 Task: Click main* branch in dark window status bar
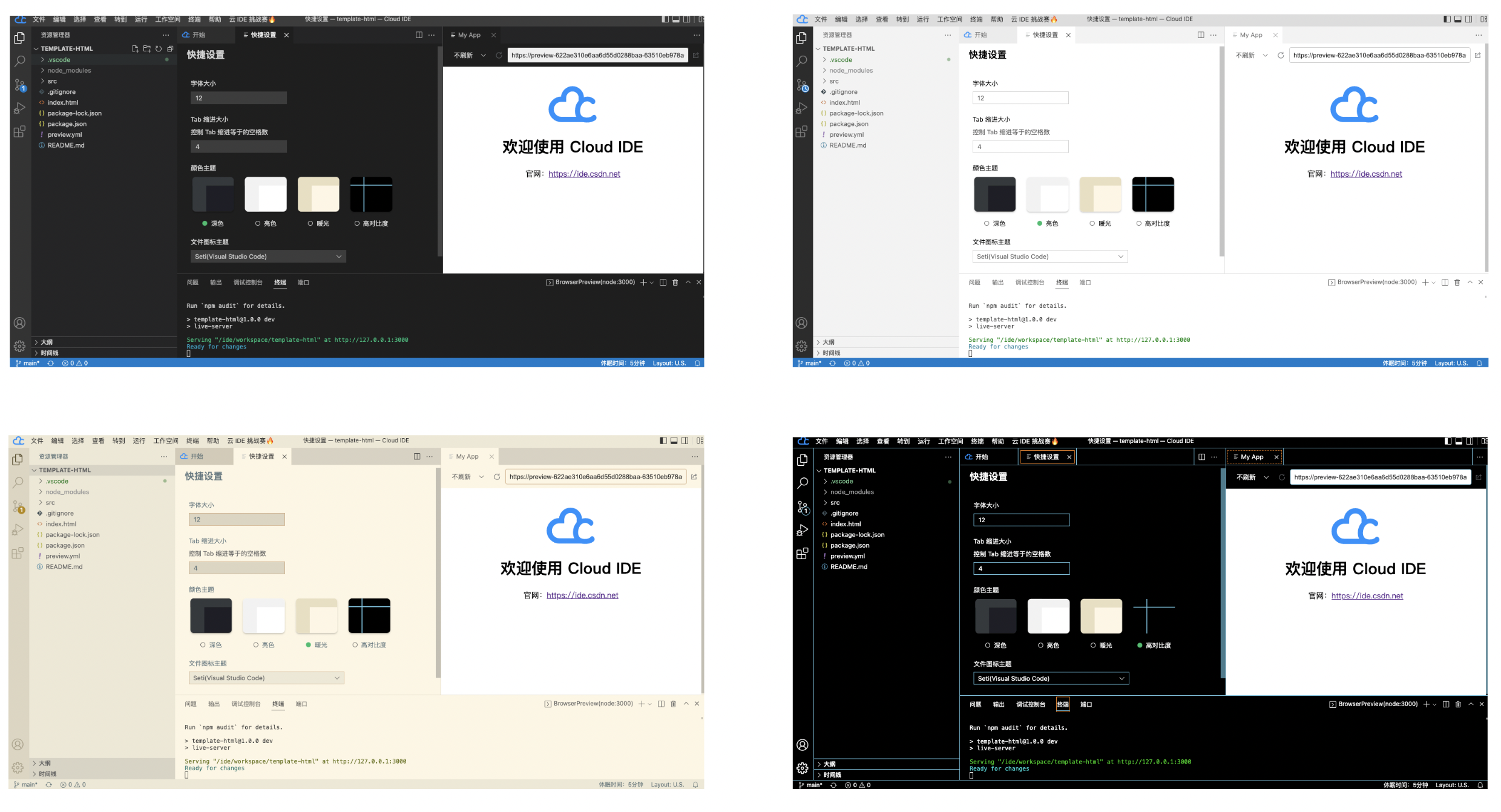tap(27, 364)
